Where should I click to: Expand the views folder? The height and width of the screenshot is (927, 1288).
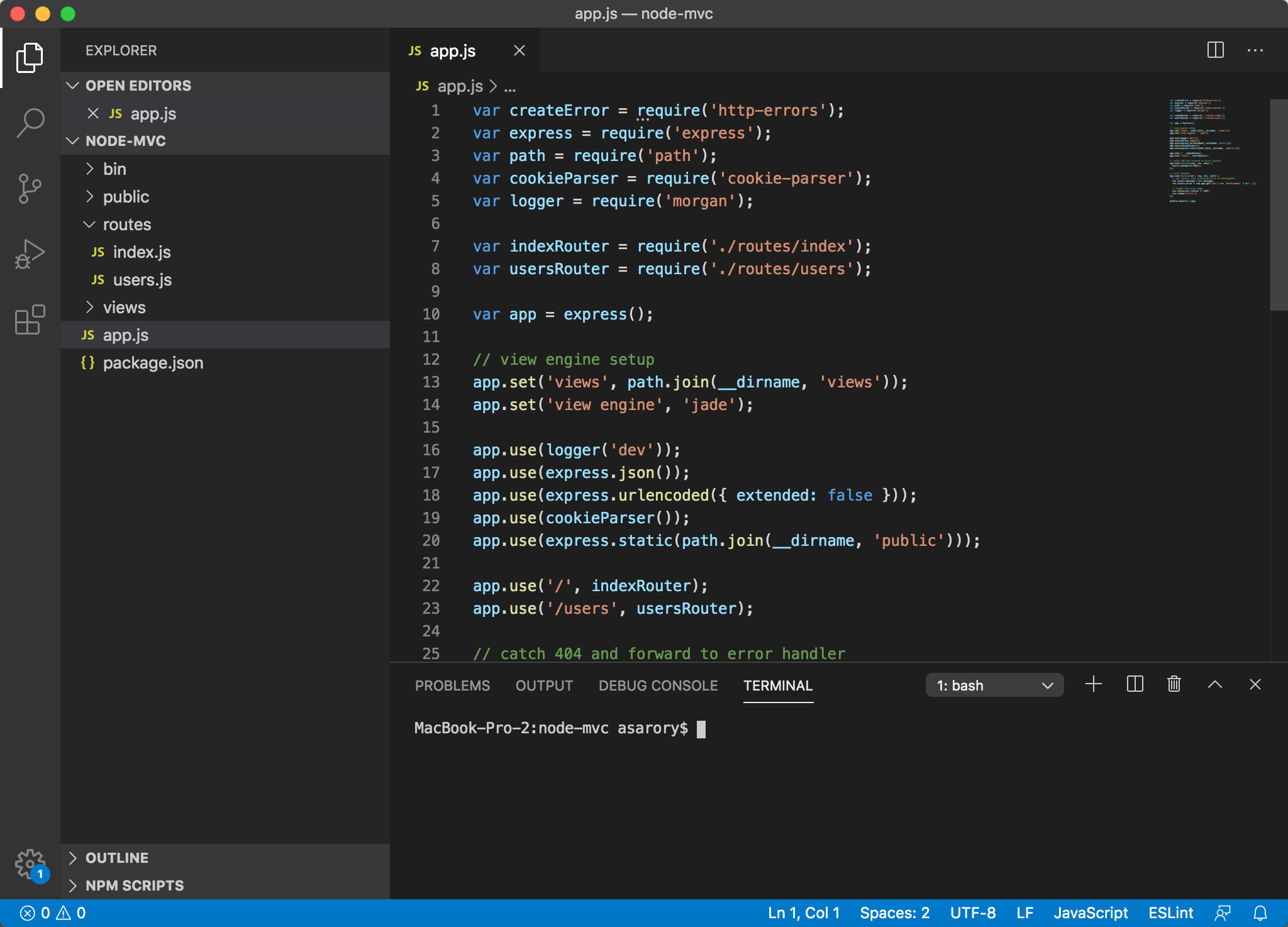click(125, 308)
